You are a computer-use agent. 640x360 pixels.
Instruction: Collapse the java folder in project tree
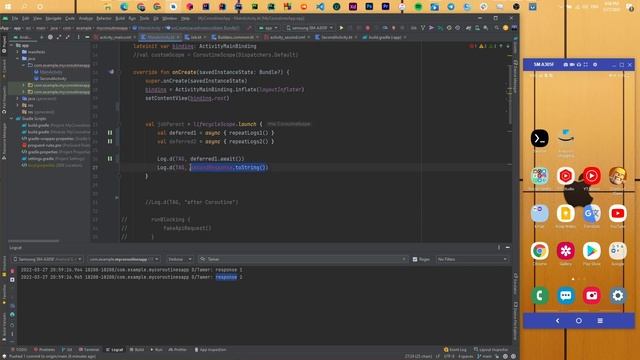pos(18,58)
